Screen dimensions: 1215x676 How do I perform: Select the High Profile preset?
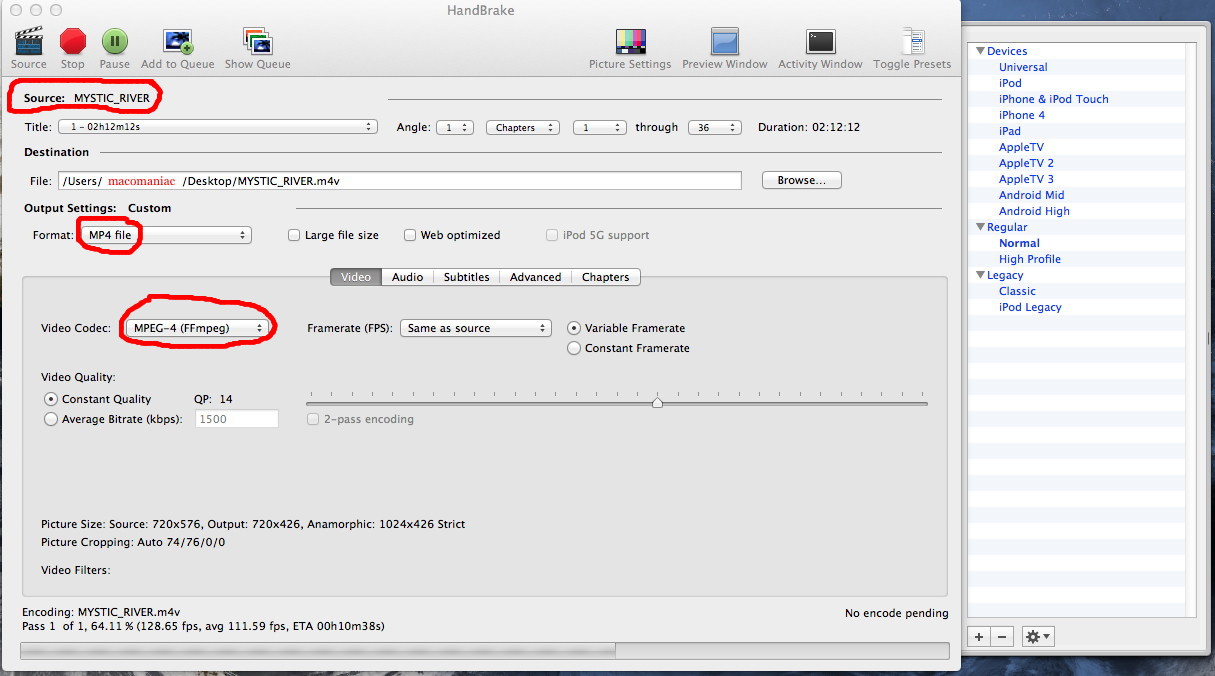pos(1030,259)
